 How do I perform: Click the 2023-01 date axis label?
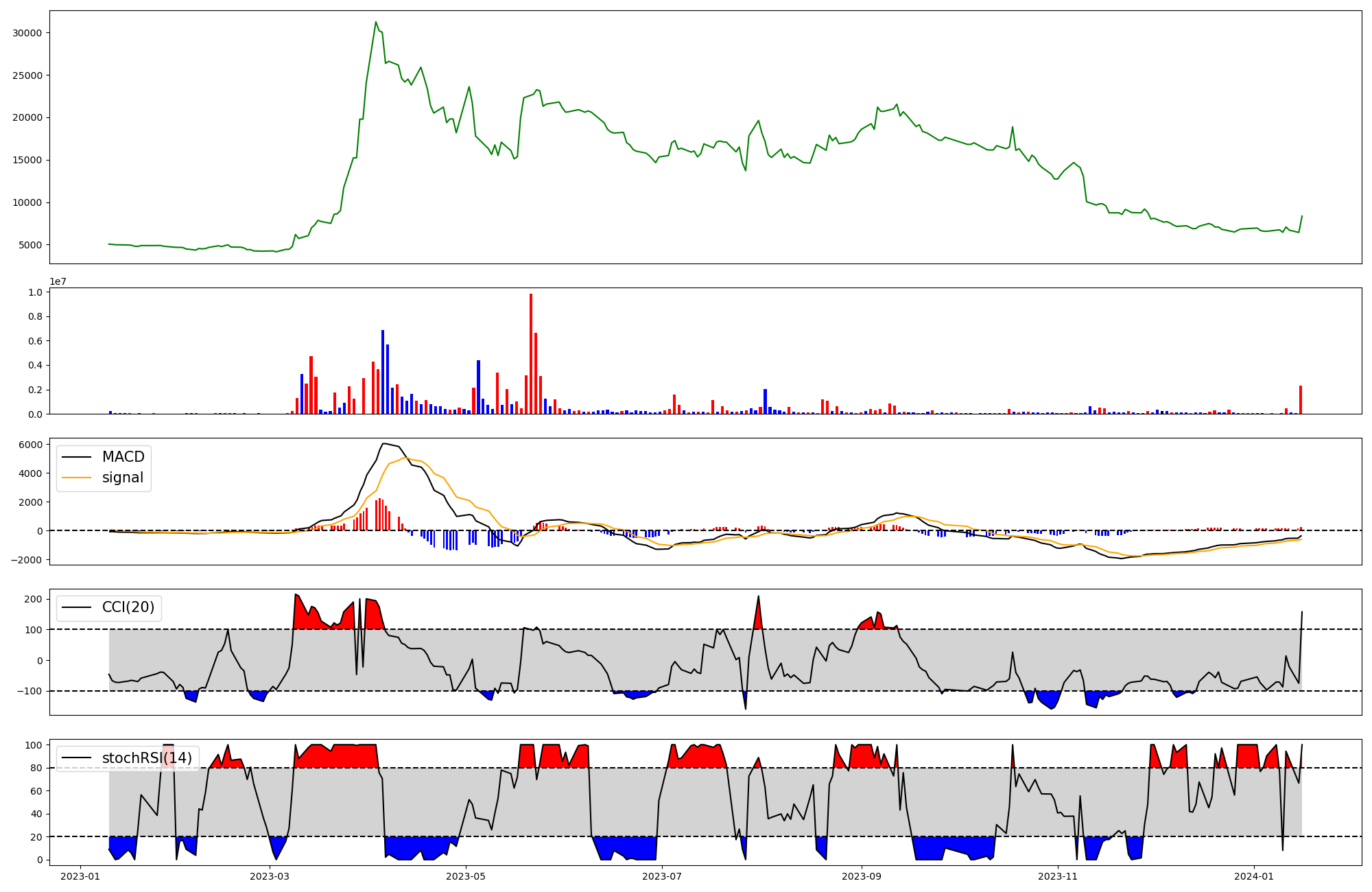click(x=80, y=876)
